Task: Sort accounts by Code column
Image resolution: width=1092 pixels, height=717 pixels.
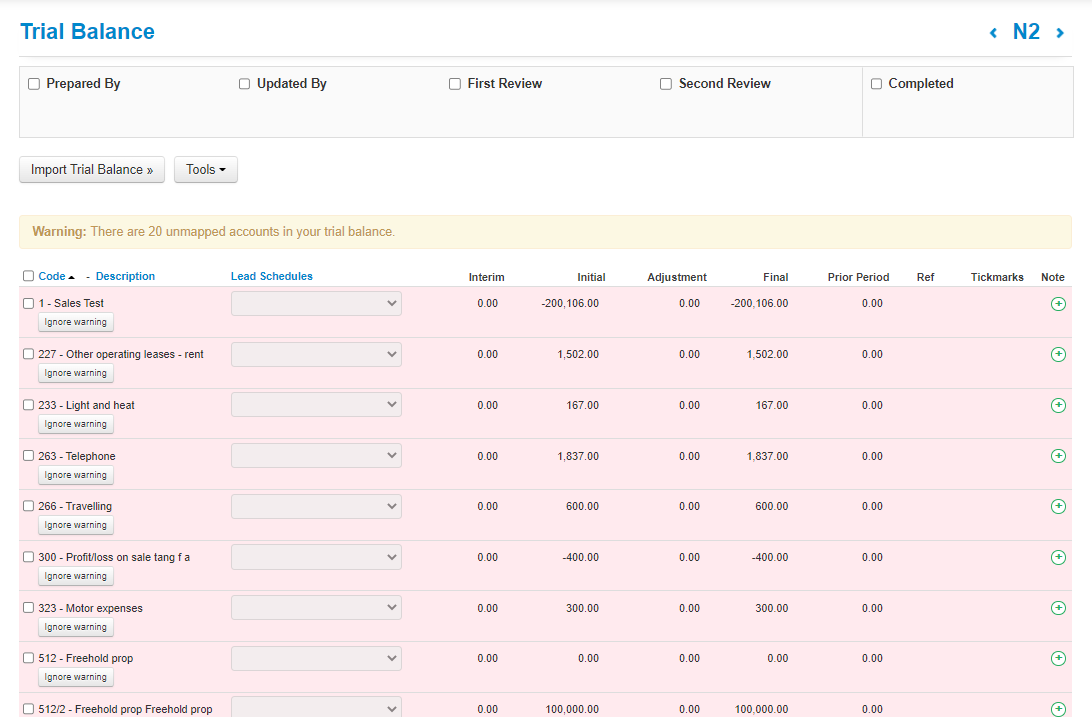Action: tap(52, 276)
